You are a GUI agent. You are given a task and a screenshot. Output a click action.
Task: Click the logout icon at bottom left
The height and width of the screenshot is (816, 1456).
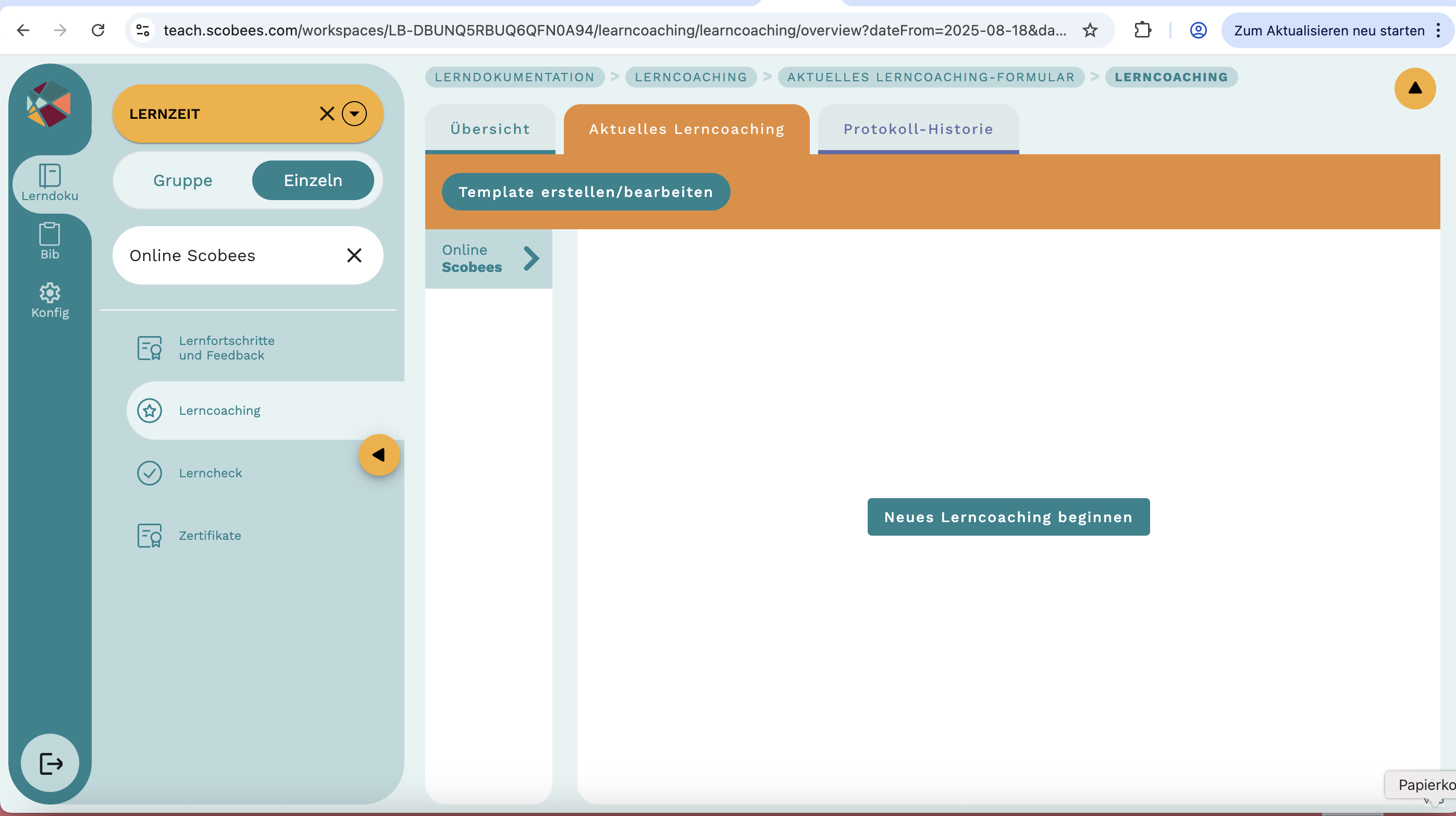51,763
